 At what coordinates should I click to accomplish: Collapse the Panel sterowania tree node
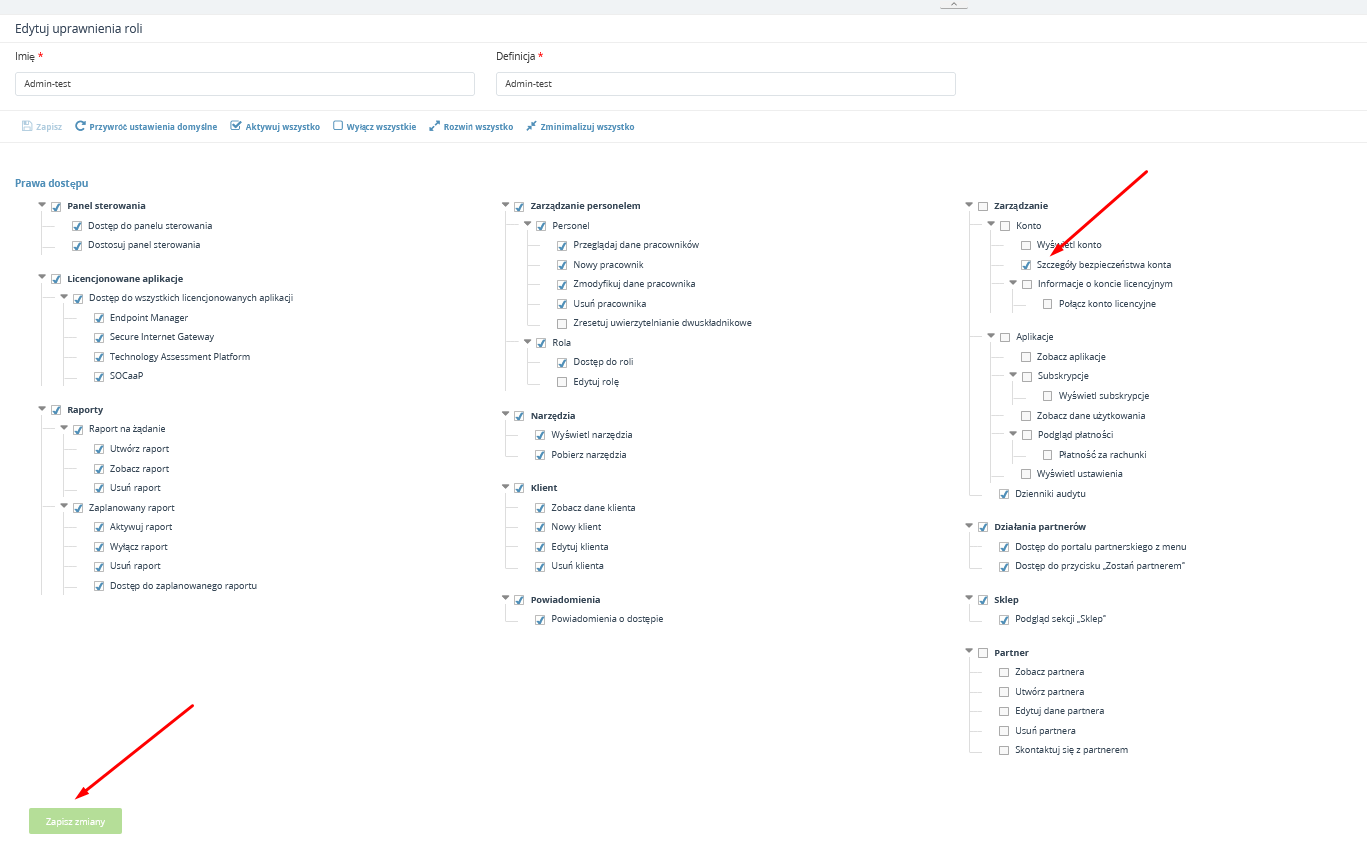(42, 205)
